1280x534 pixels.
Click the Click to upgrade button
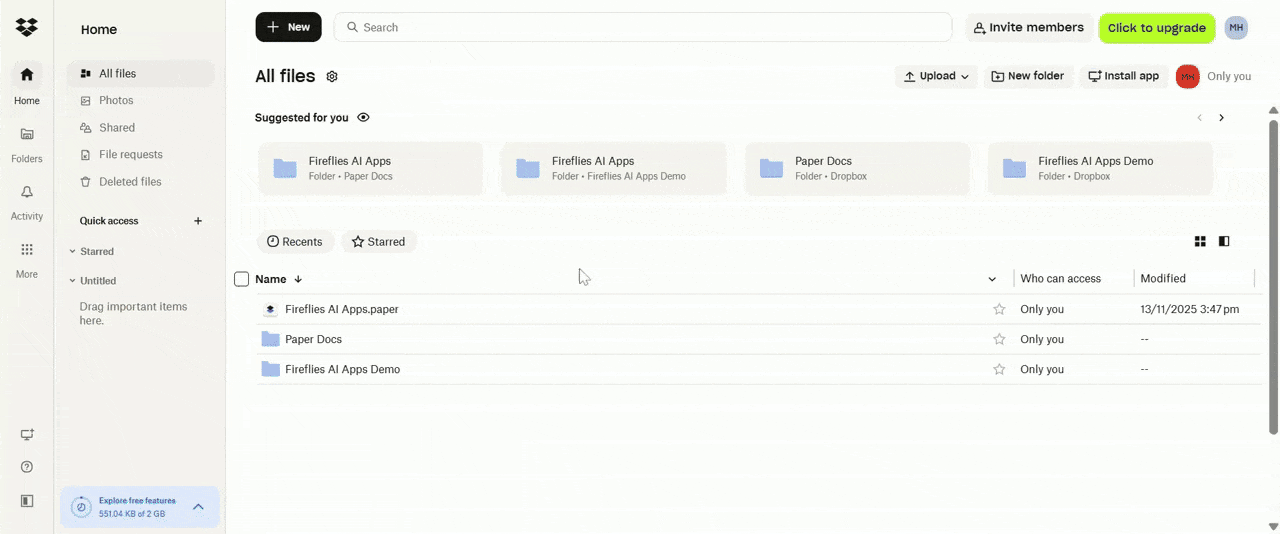[1157, 28]
